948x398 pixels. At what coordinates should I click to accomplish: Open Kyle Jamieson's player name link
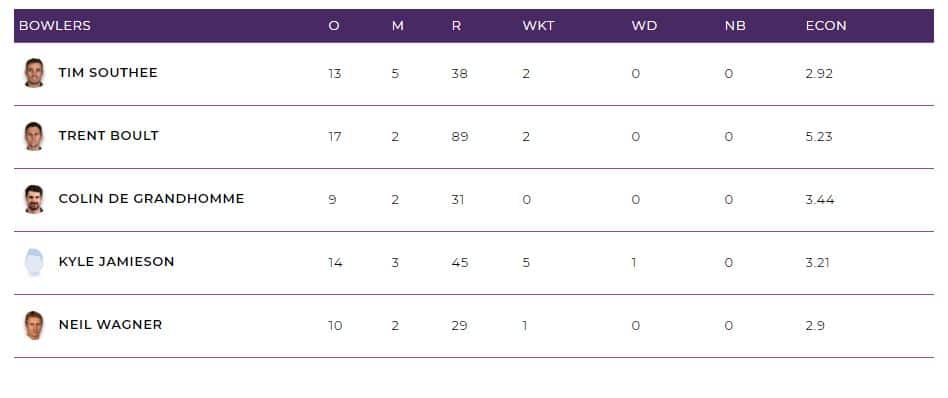tap(117, 261)
